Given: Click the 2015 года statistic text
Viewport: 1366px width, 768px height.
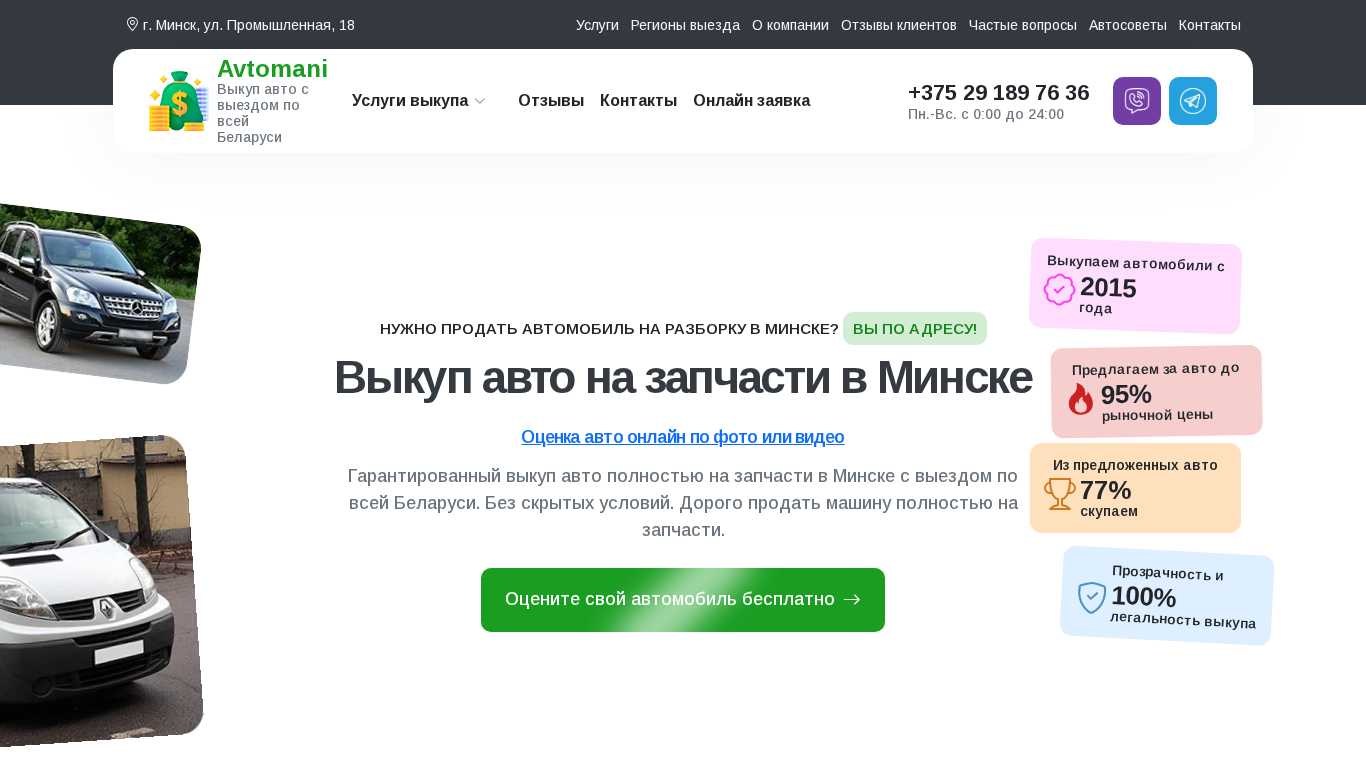Looking at the screenshot, I should (1108, 294).
